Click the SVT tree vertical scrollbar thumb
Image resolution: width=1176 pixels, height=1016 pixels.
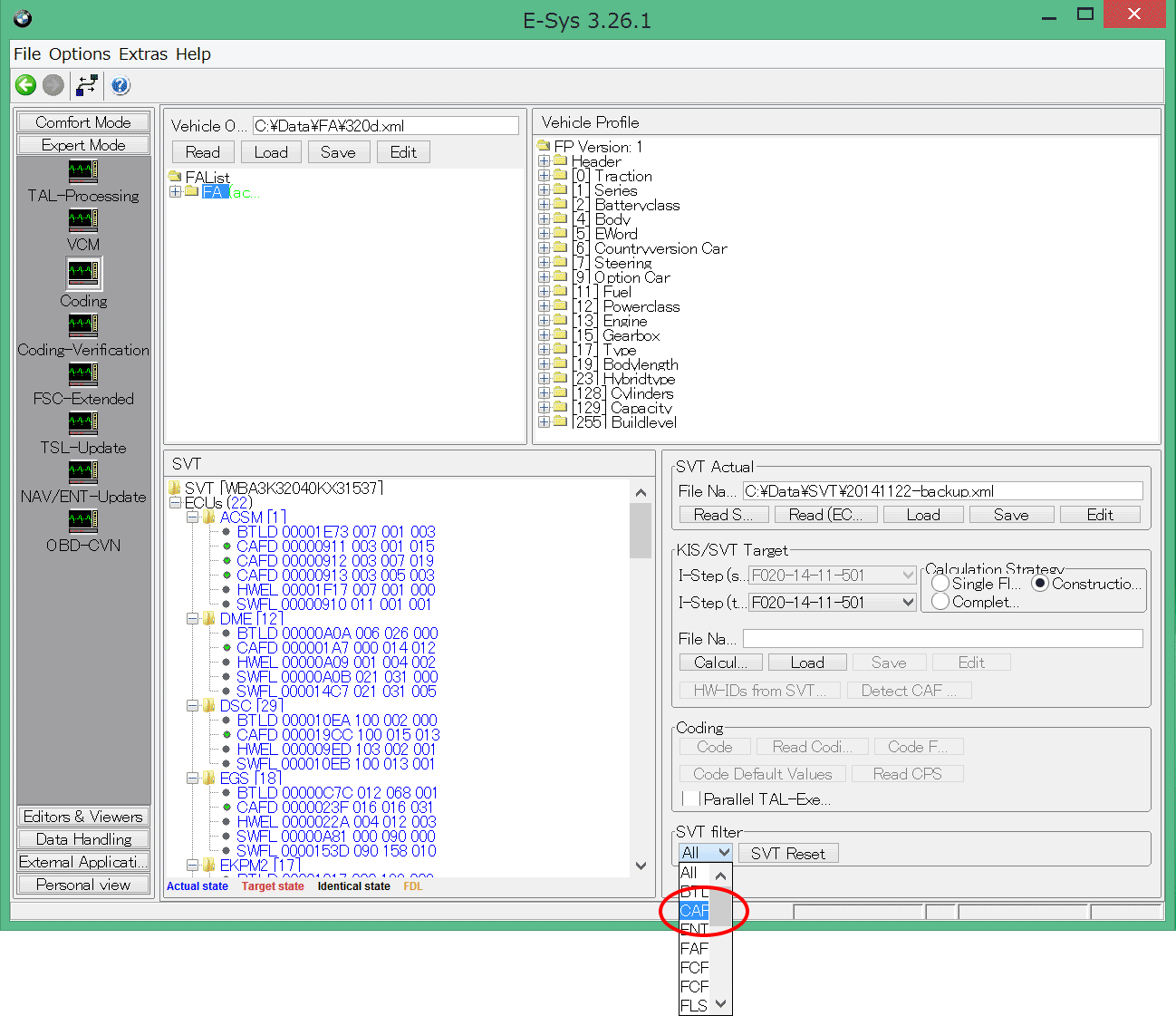pos(641,530)
